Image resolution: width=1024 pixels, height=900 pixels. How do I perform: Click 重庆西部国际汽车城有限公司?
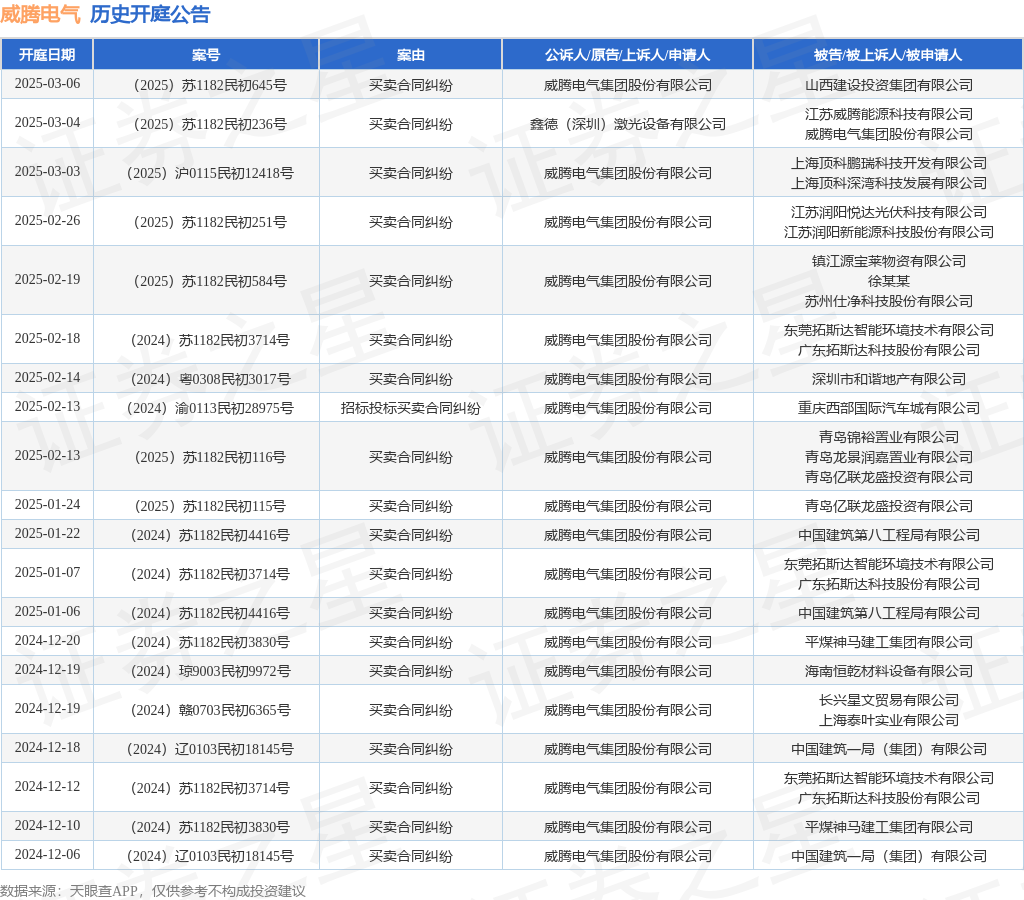(889, 408)
